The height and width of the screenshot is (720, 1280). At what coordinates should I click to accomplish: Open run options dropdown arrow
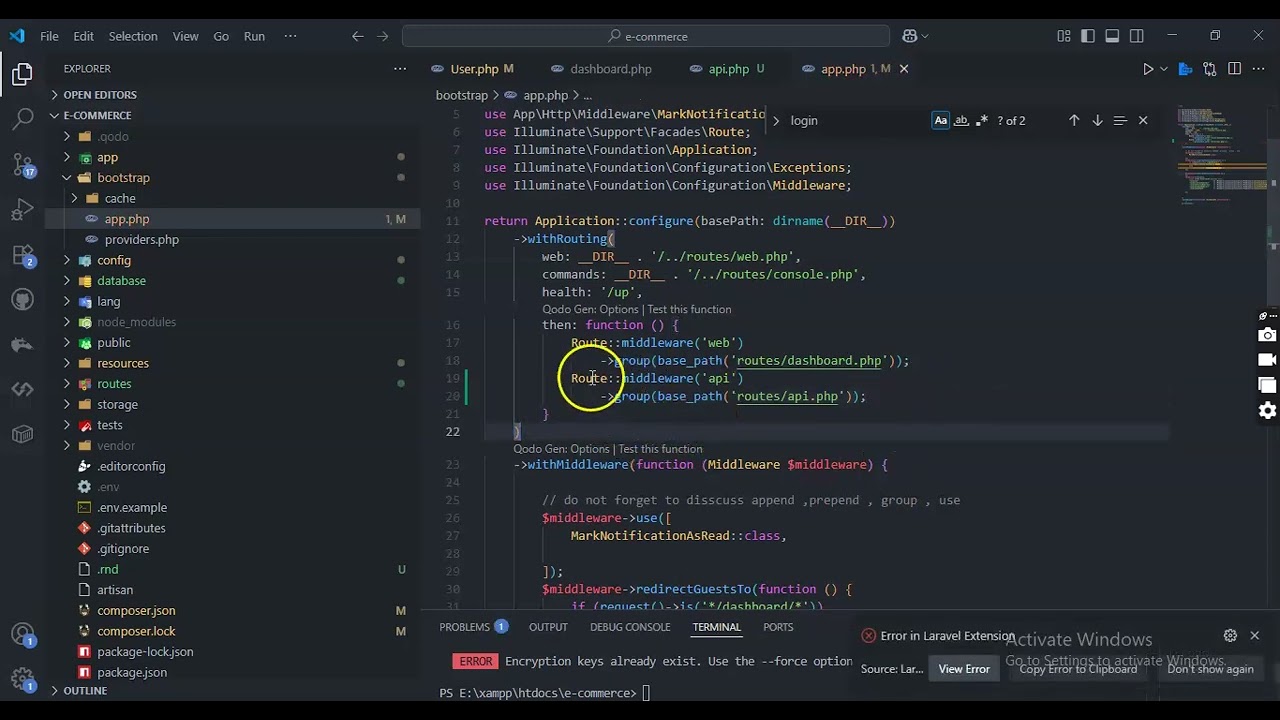coord(1164,69)
